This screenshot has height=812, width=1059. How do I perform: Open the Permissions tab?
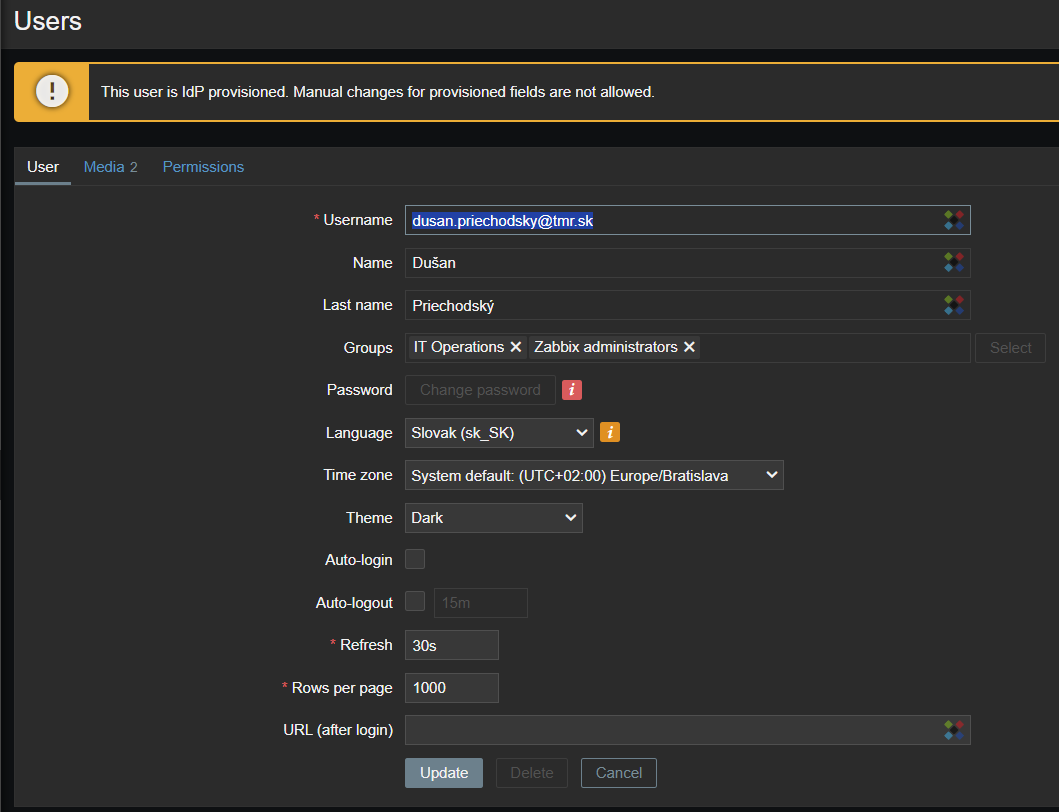click(x=203, y=167)
